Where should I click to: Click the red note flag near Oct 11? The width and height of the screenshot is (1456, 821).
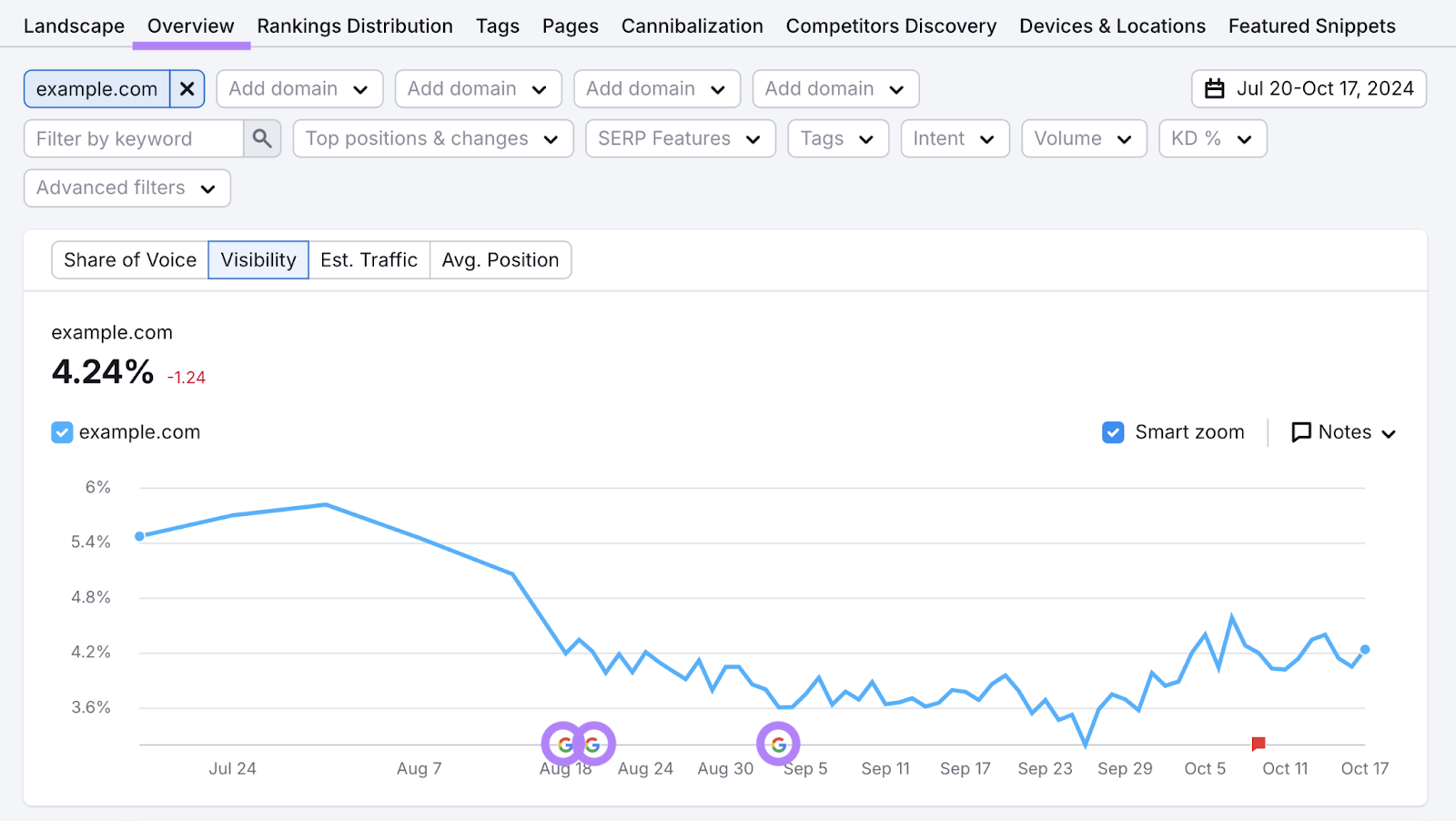click(1258, 744)
